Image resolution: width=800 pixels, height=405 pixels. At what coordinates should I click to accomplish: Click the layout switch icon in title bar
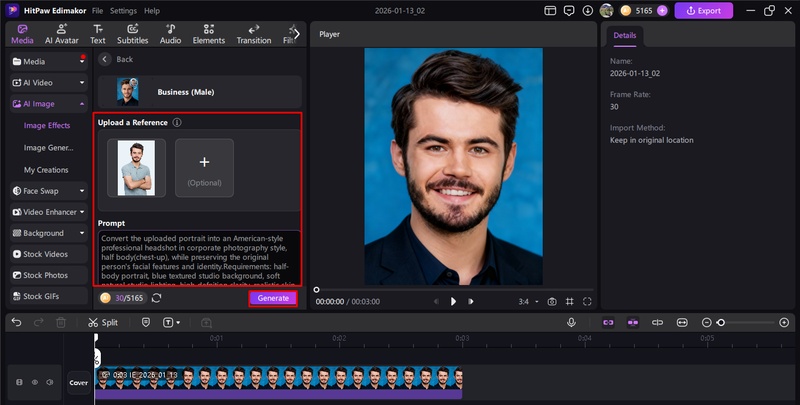pyautogui.click(x=550, y=11)
